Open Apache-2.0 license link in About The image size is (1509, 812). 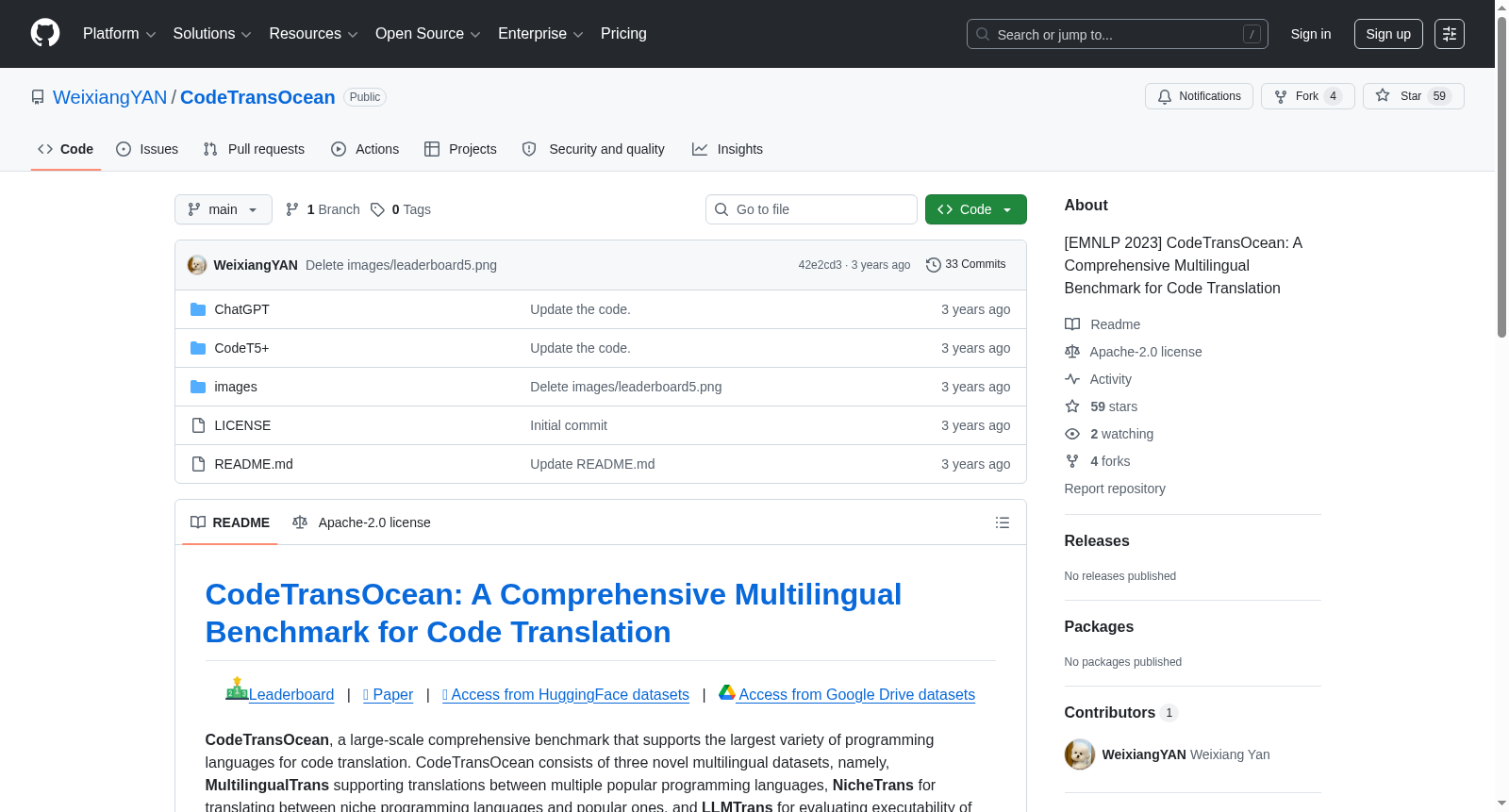pos(1134,352)
